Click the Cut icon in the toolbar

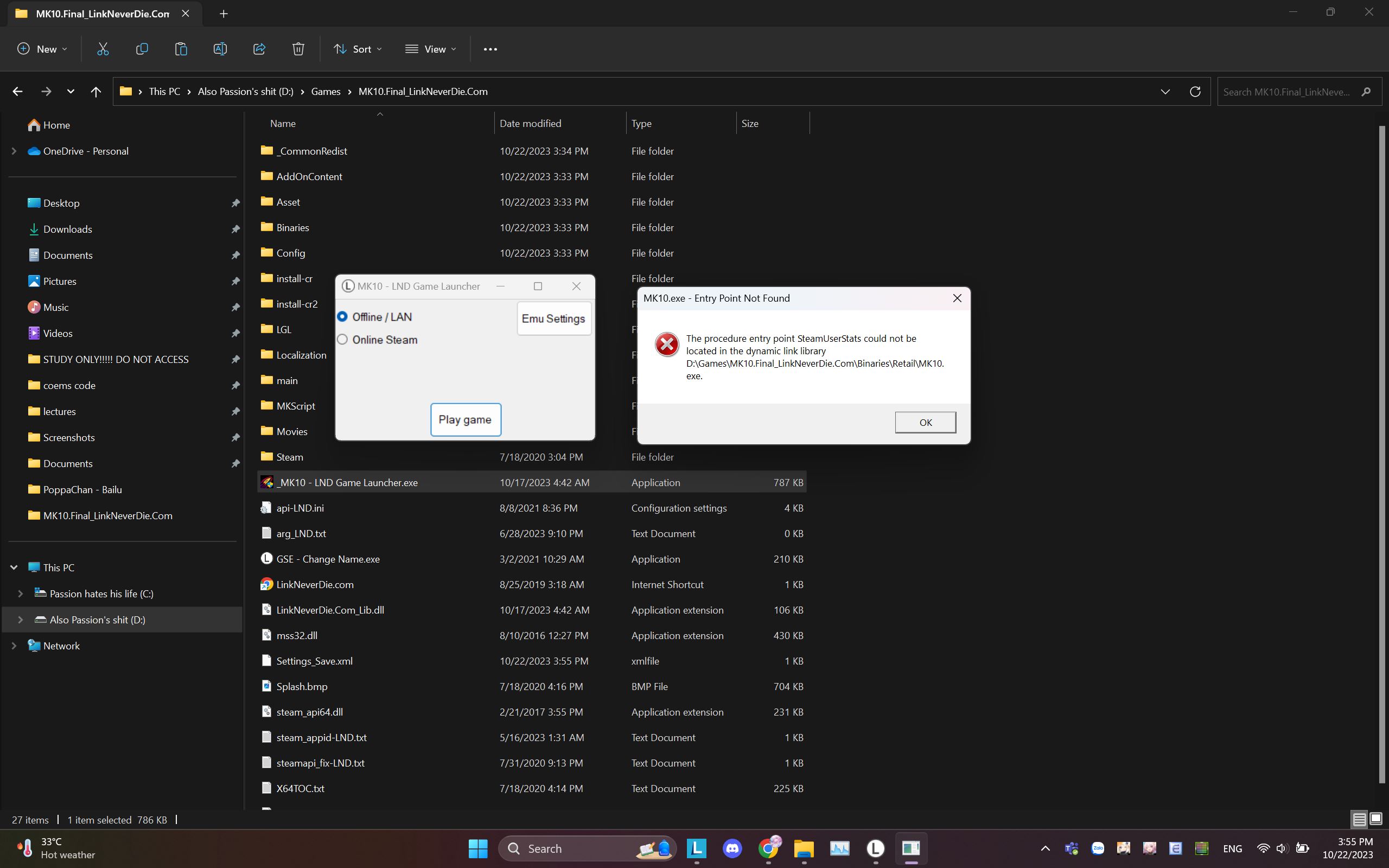click(x=103, y=49)
